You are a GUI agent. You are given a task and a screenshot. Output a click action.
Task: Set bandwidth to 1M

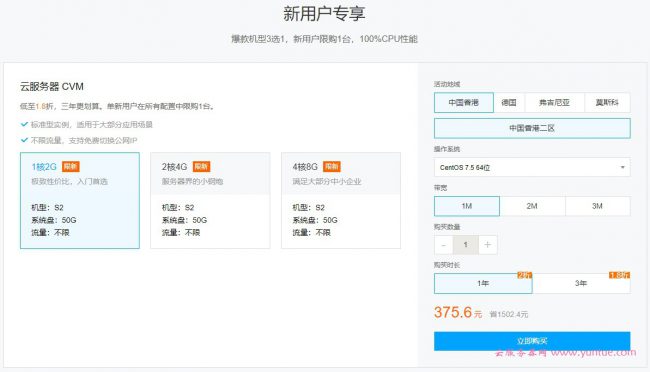[x=467, y=206]
